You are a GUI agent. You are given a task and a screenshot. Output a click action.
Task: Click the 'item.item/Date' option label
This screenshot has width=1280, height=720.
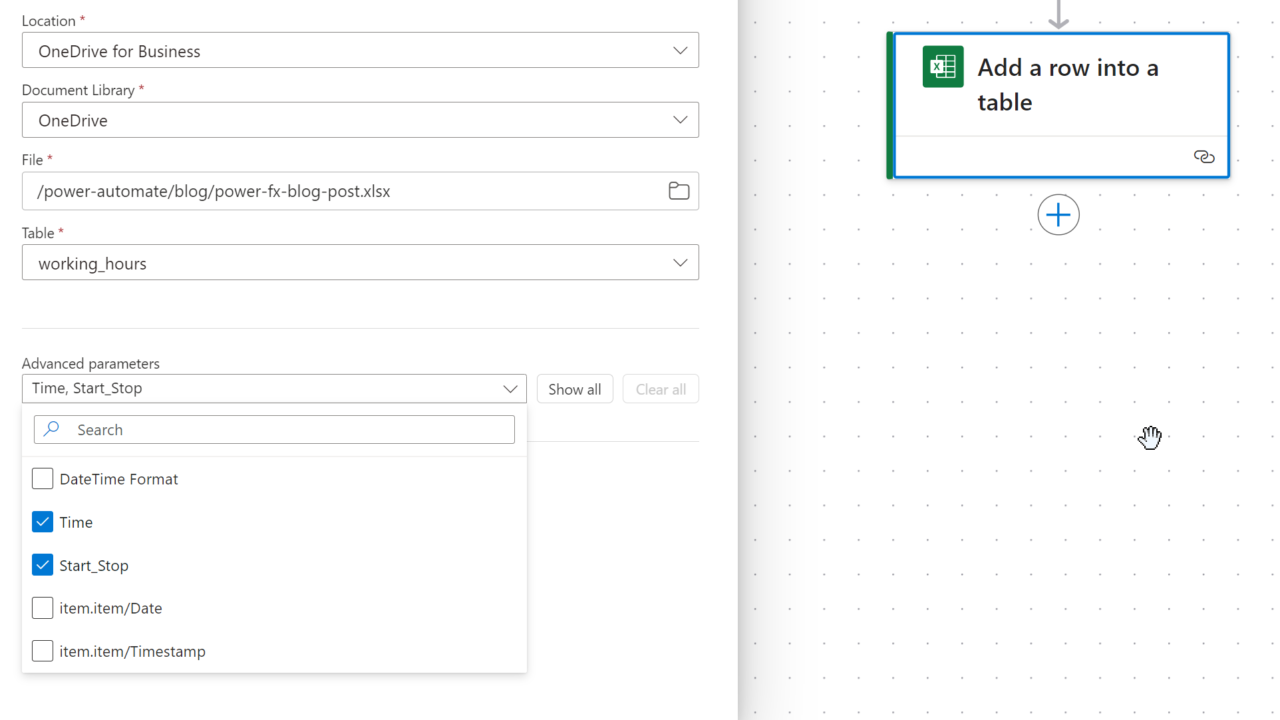tap(111, 608)
